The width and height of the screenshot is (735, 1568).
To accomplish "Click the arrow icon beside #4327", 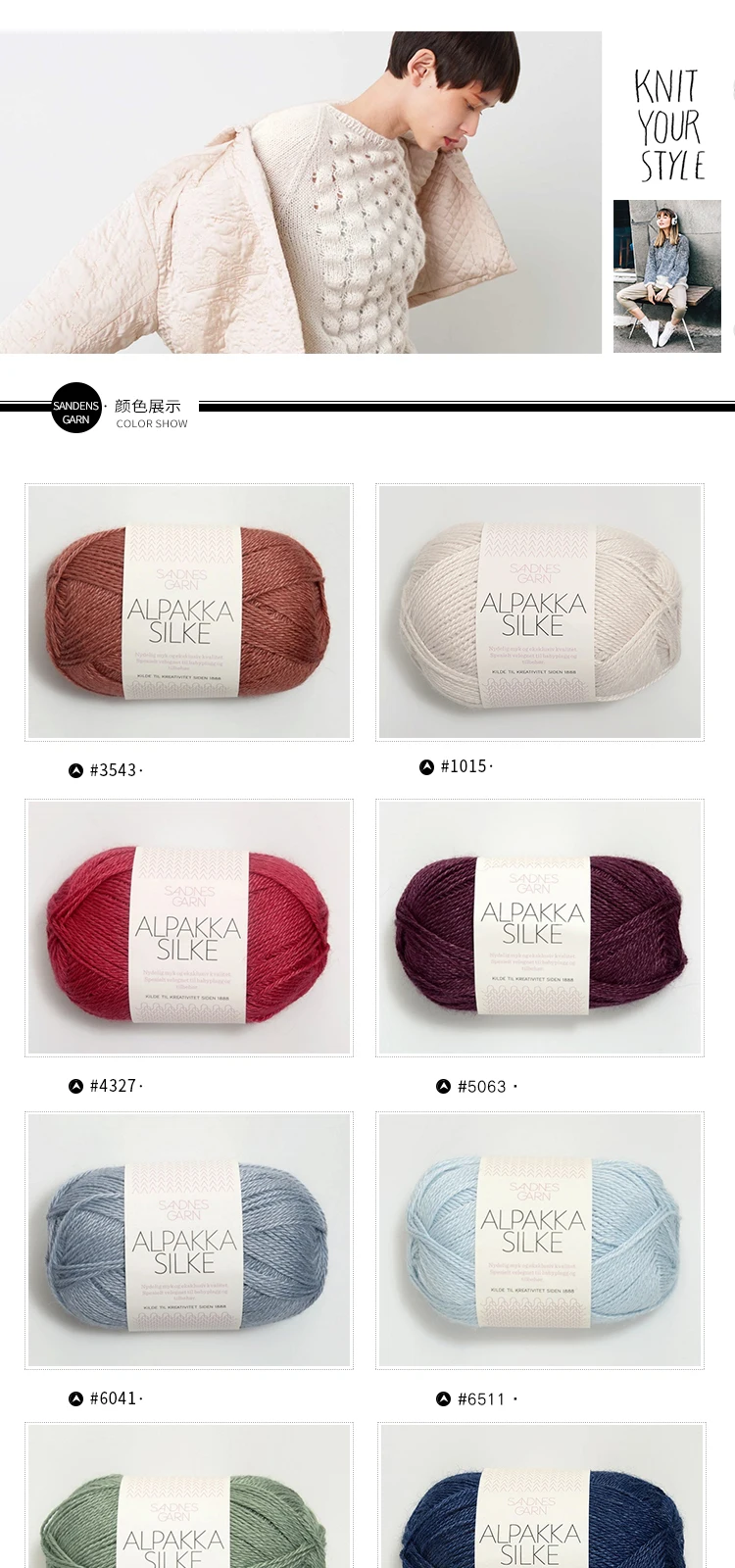I will coord(76,1086).
